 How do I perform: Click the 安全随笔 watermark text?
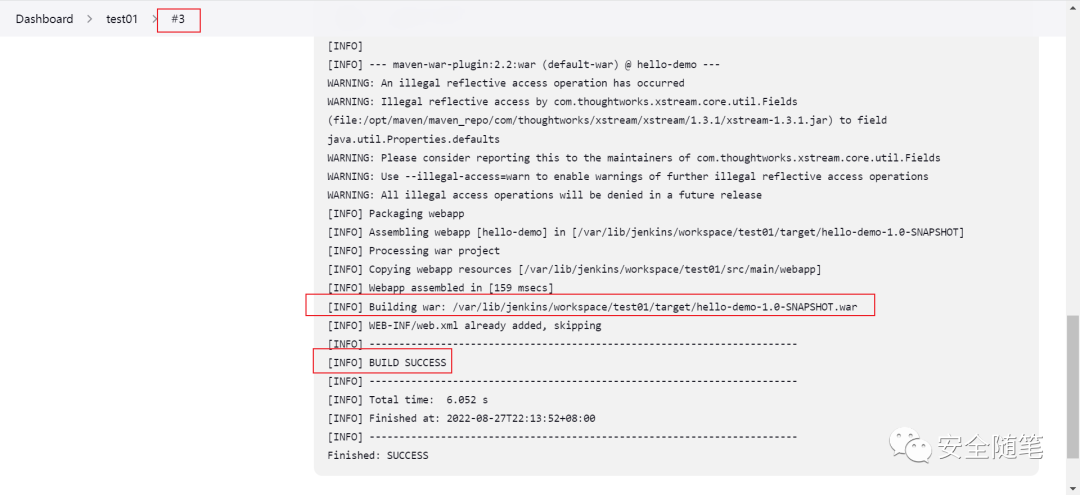990,447
